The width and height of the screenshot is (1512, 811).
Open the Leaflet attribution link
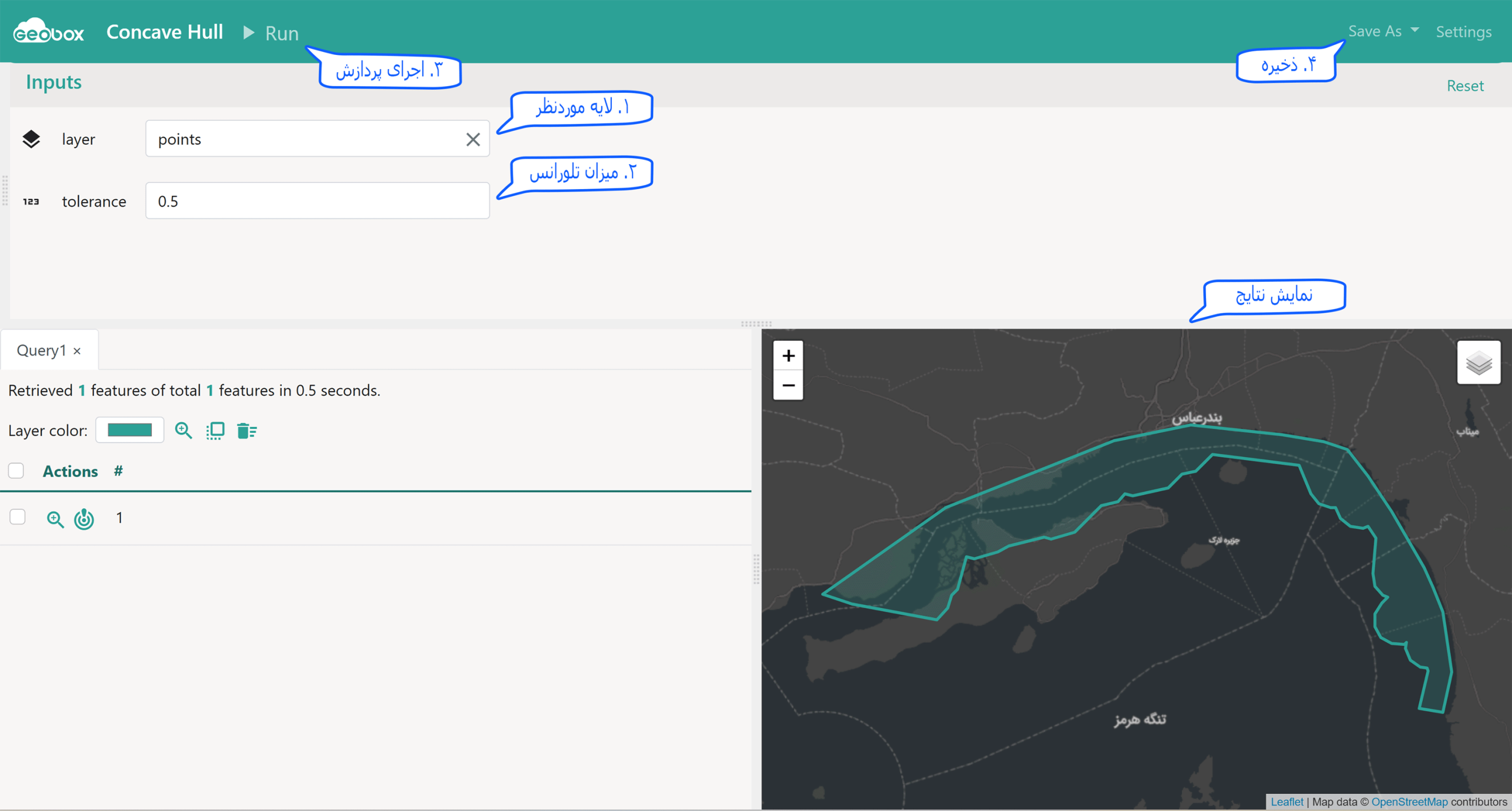1286,802
